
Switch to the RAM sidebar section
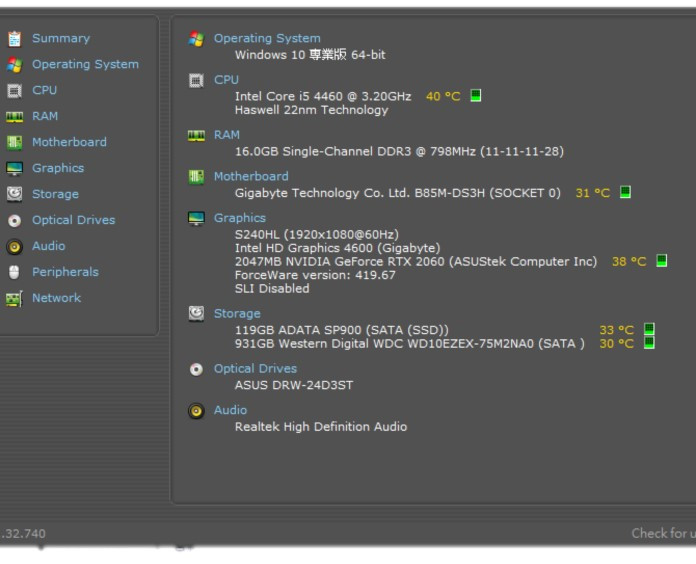click(45, 116)
